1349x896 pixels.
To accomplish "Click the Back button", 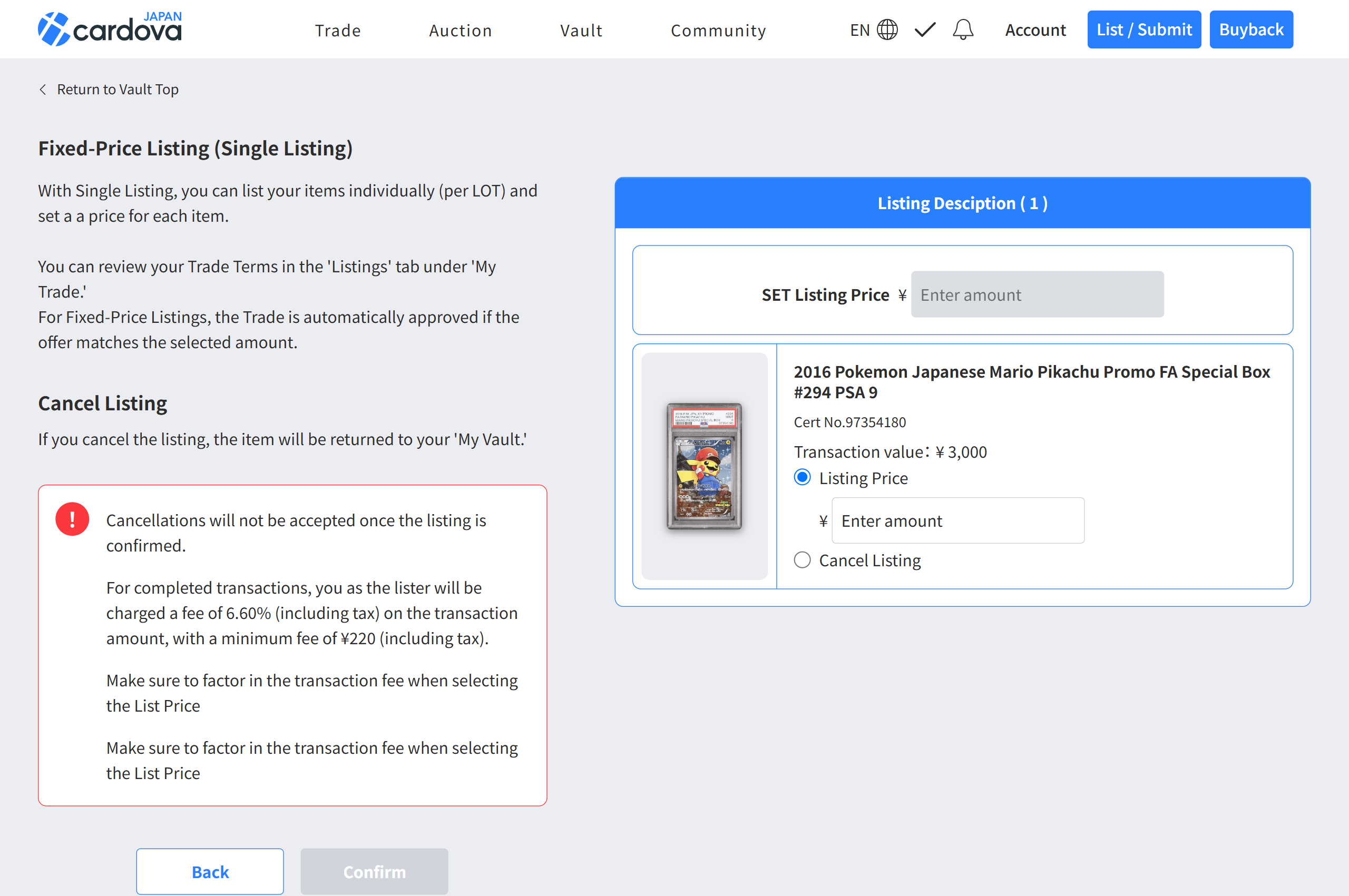I will point(210,871).
